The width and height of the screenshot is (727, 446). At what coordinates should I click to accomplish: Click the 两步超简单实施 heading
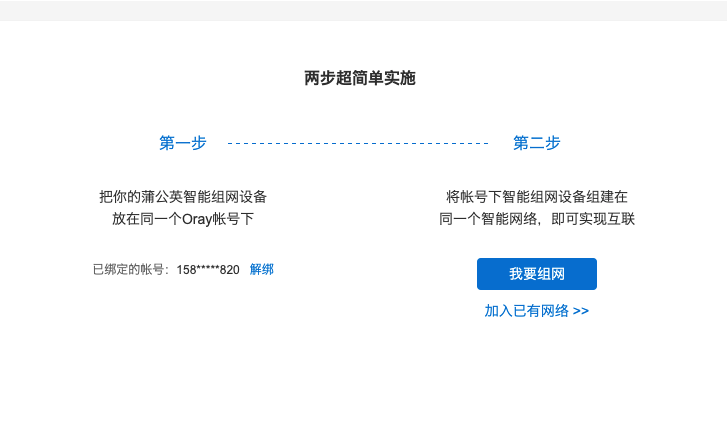click(360, 78)
